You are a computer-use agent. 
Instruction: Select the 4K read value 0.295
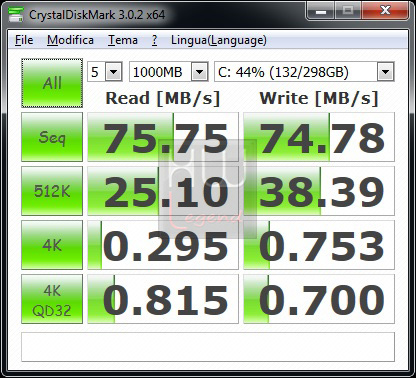(x=163, y=245)
